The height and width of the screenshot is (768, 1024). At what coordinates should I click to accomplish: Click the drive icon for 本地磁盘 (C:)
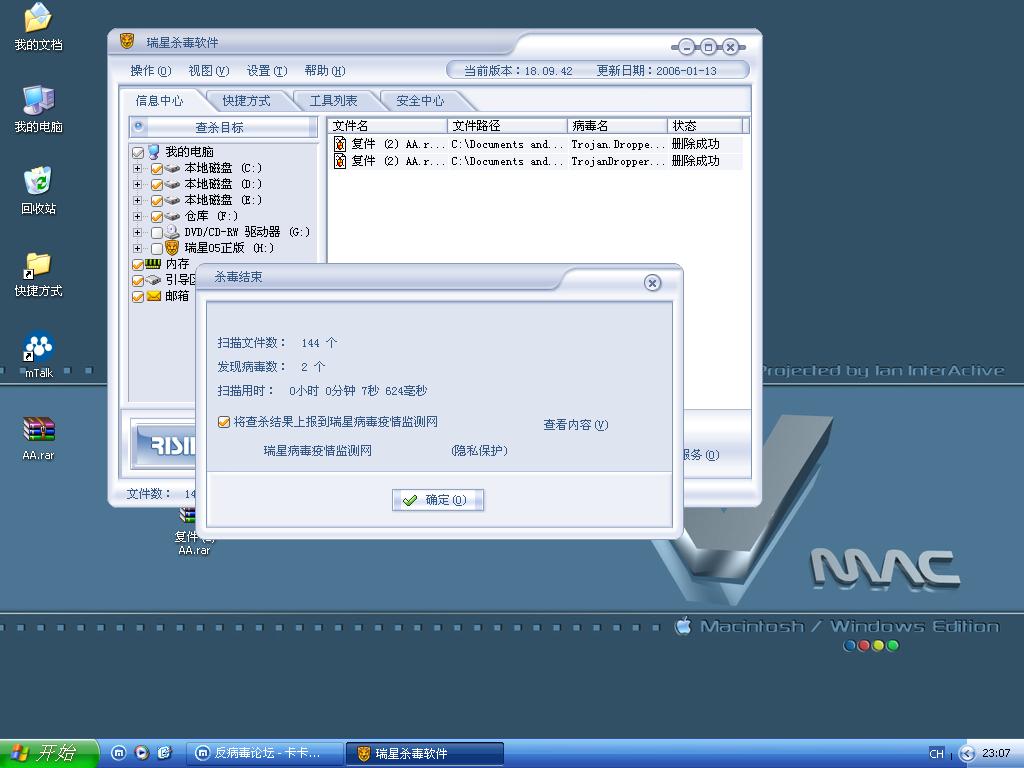(172, 168)
